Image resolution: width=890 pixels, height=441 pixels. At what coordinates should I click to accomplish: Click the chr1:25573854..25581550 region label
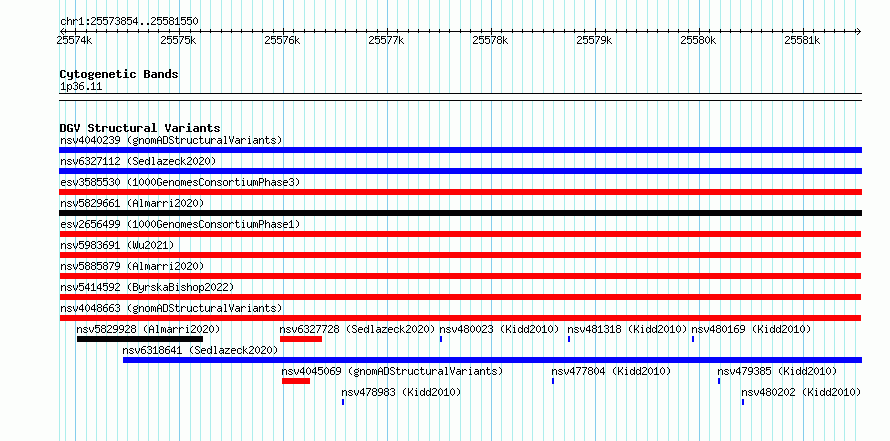tap(129, 21)
